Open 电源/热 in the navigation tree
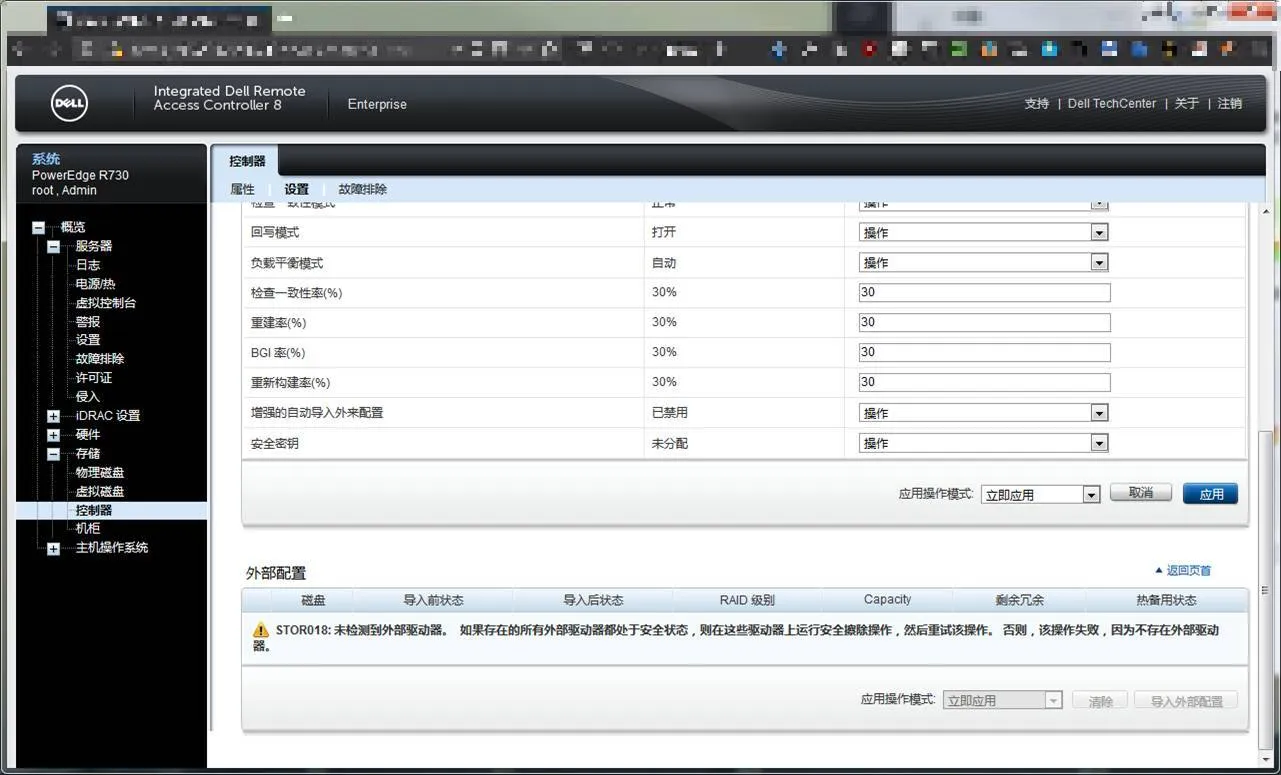The image size is (1281, 775). tap(96, 284)
